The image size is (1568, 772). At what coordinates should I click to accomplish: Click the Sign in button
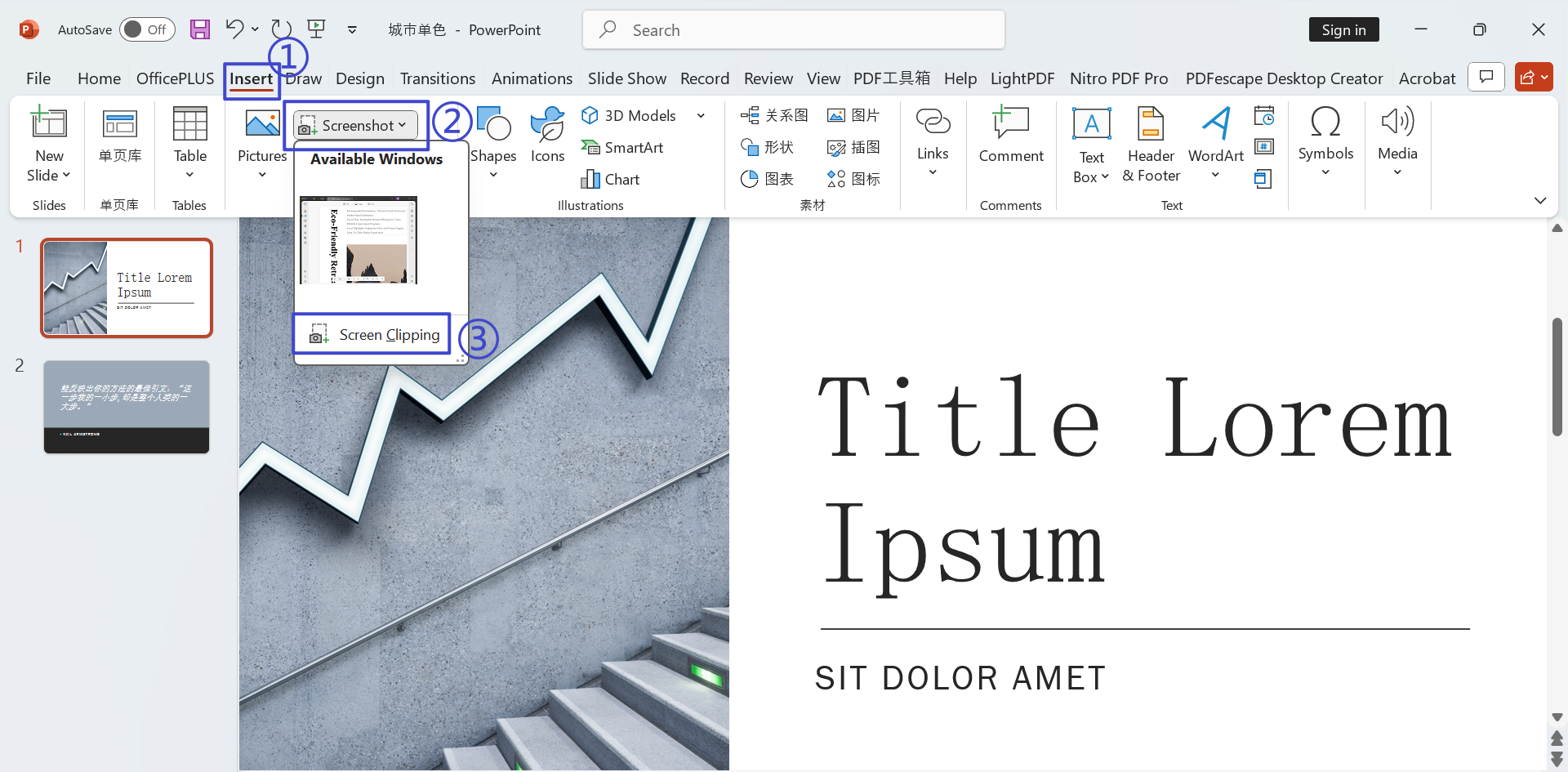(x=1343, y=29)
